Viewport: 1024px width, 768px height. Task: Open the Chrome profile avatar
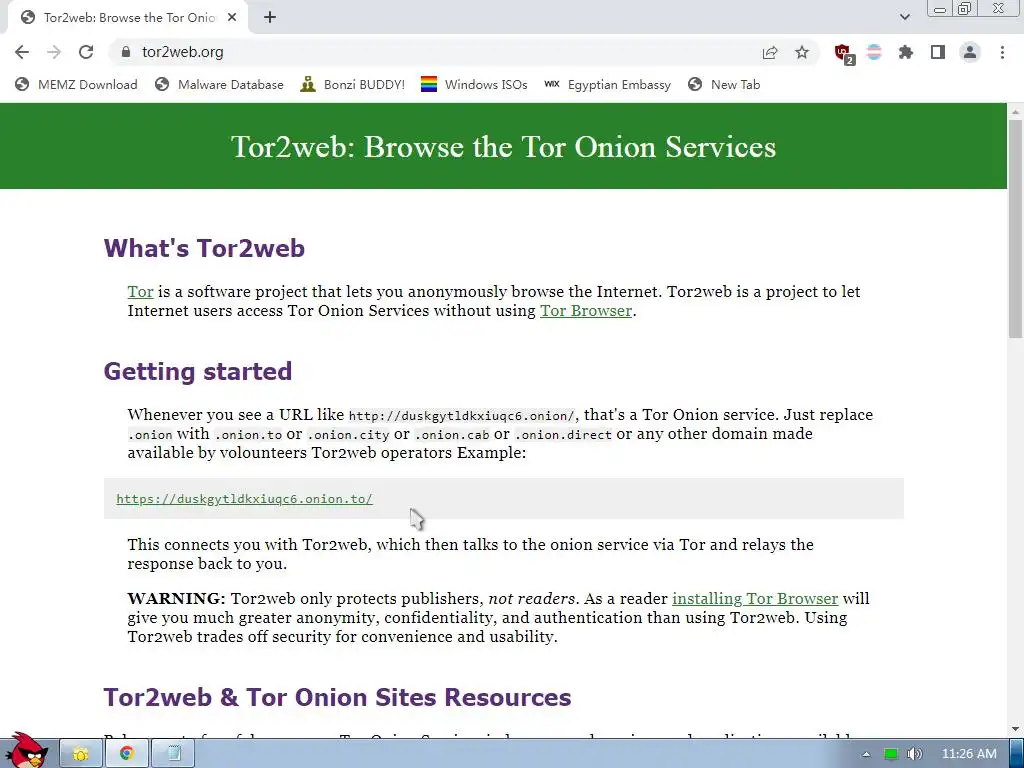(x=970, y=52)
